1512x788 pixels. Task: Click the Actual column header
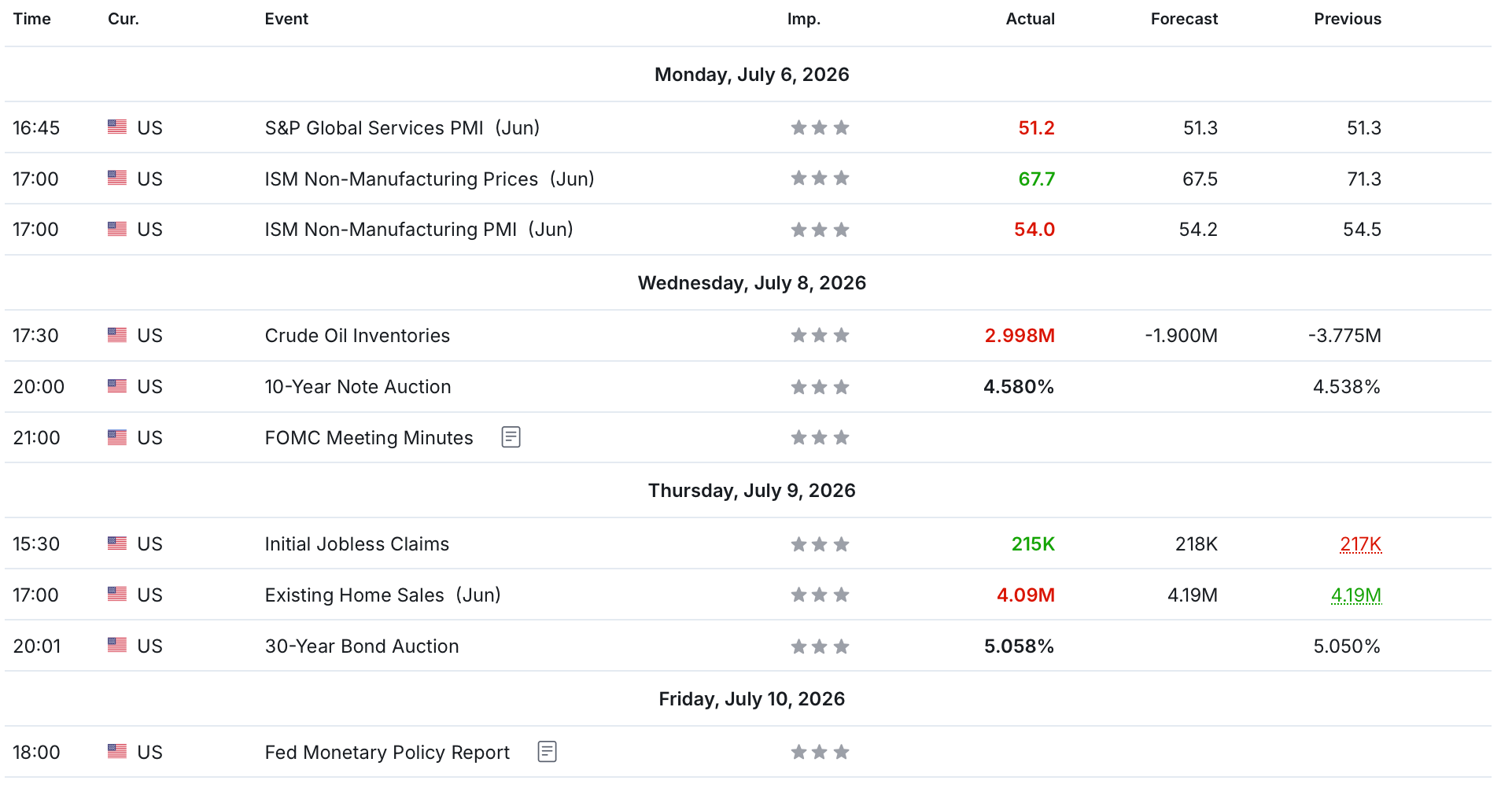coord(1030,19)
